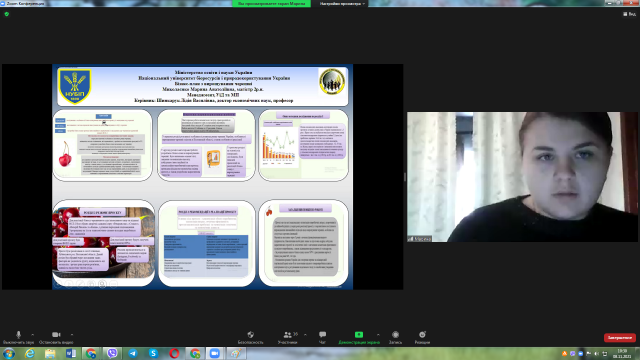The width and height of the screenshot is (640, 360).
Task: Expand share options arrow beside Share Screen
Action: point(378,335)
